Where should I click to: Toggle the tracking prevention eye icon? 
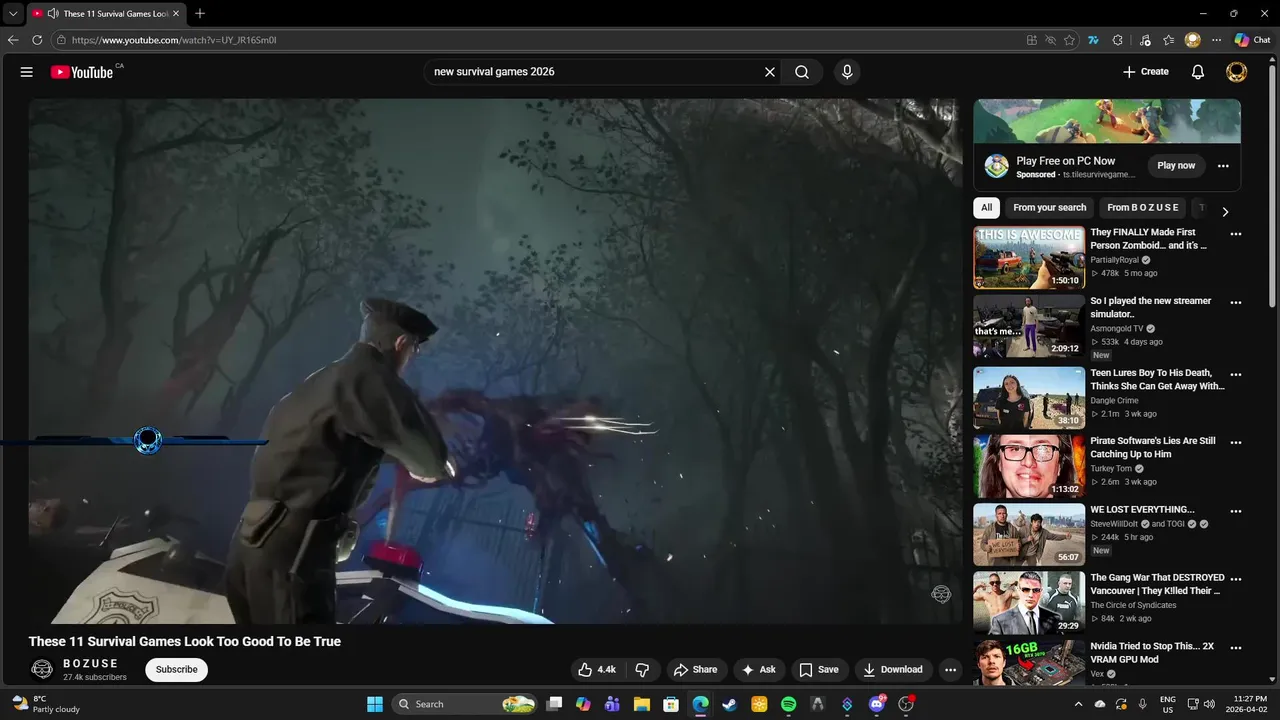click(x=1051, y=40)
